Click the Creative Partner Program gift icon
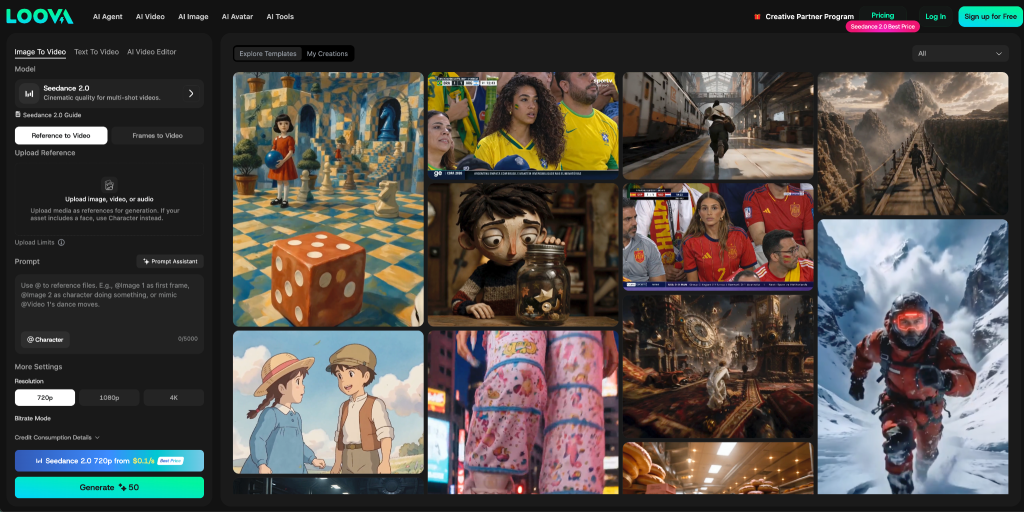 [758, 17]
